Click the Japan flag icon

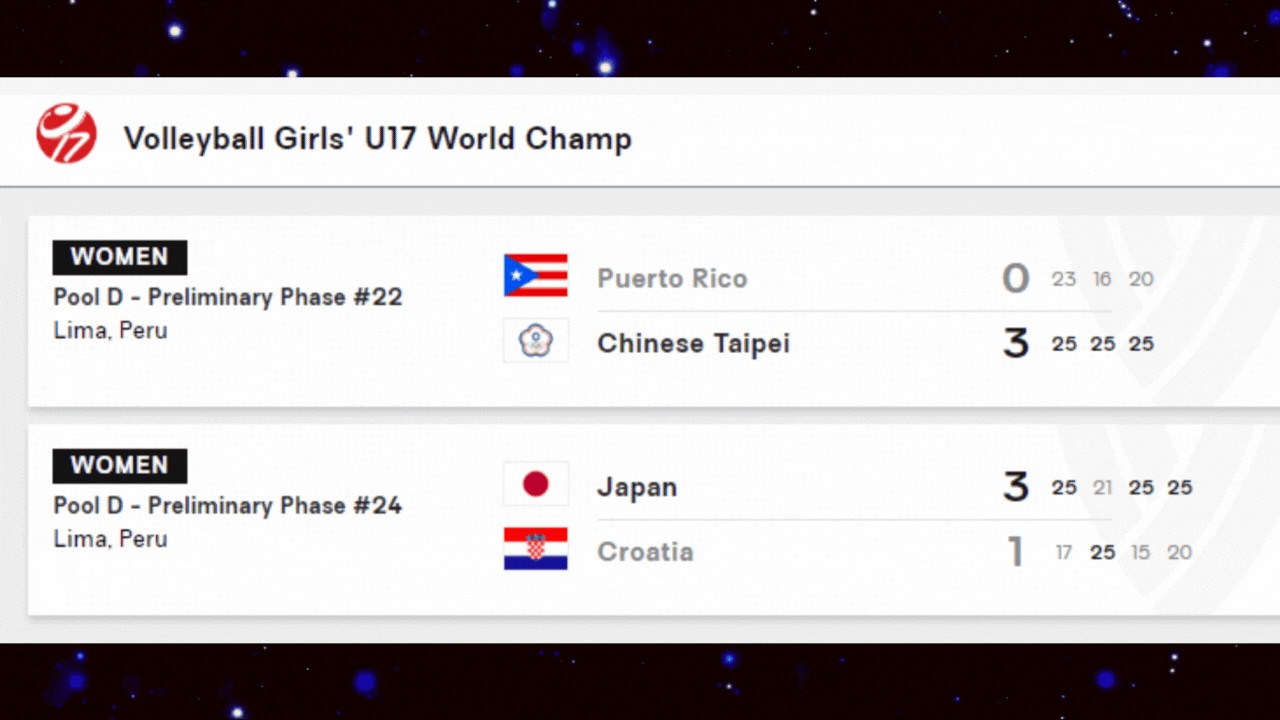[536, 484]
